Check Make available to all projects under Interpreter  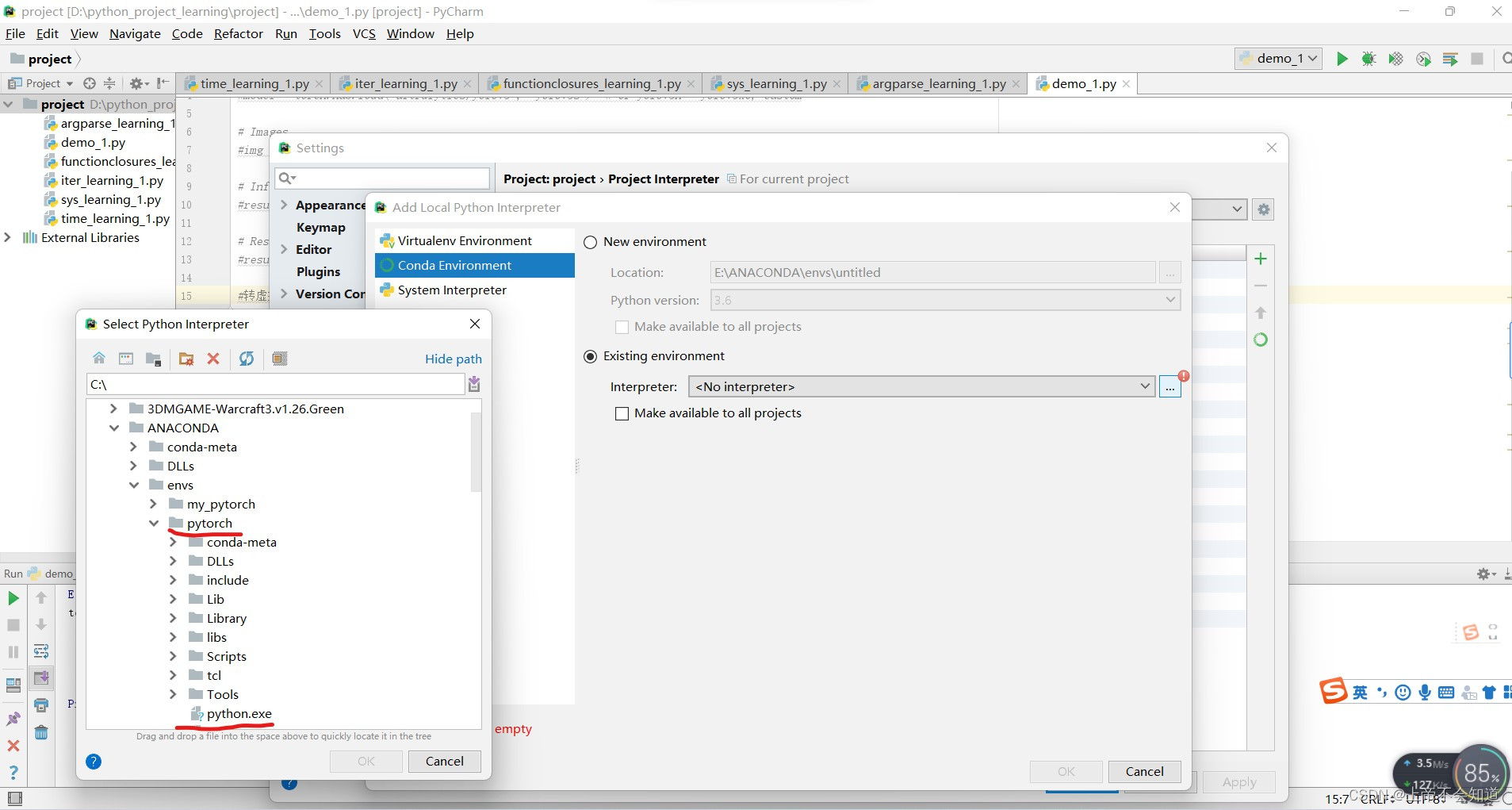622,414
